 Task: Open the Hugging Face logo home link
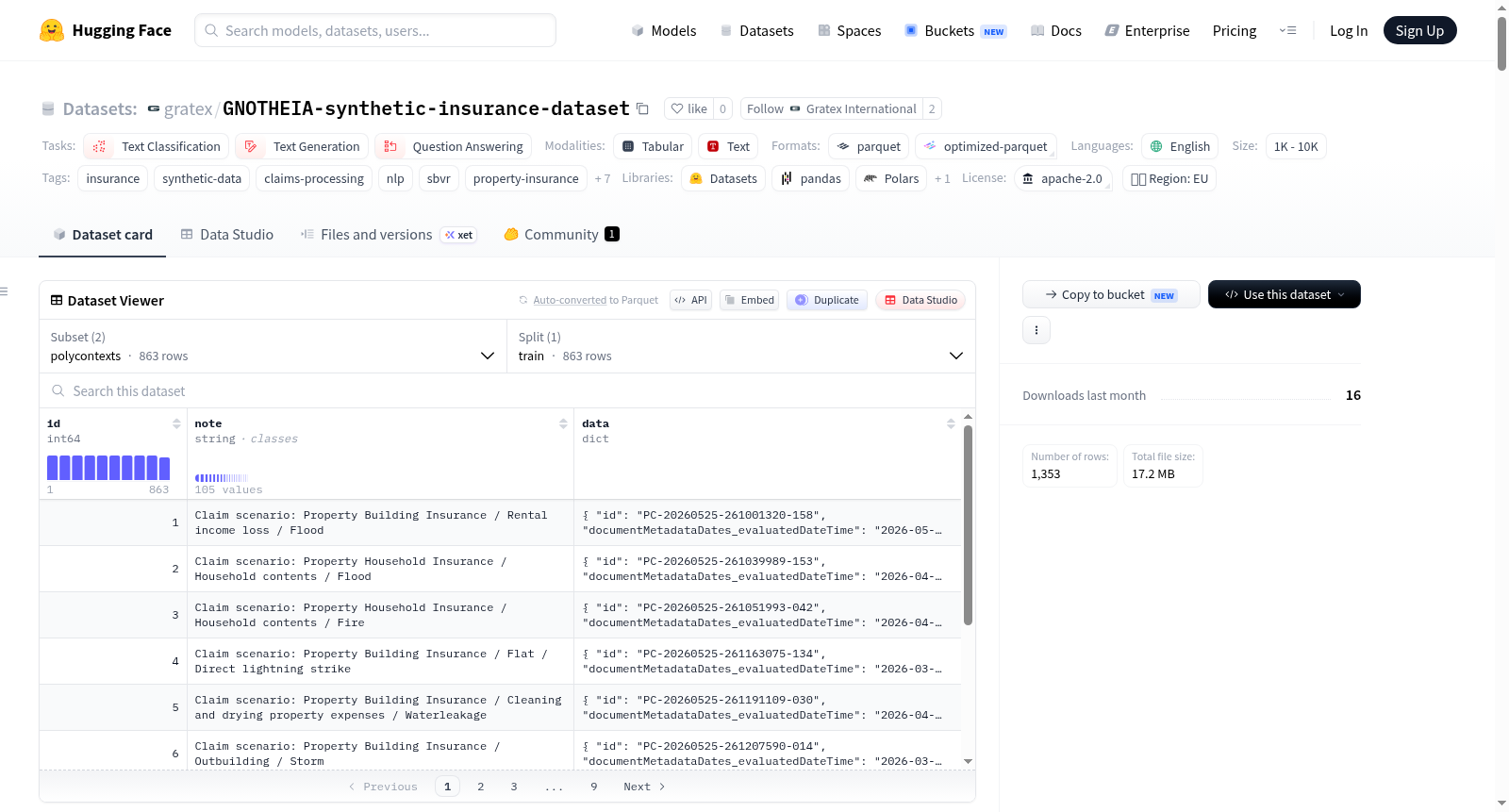tap(106, 30)
